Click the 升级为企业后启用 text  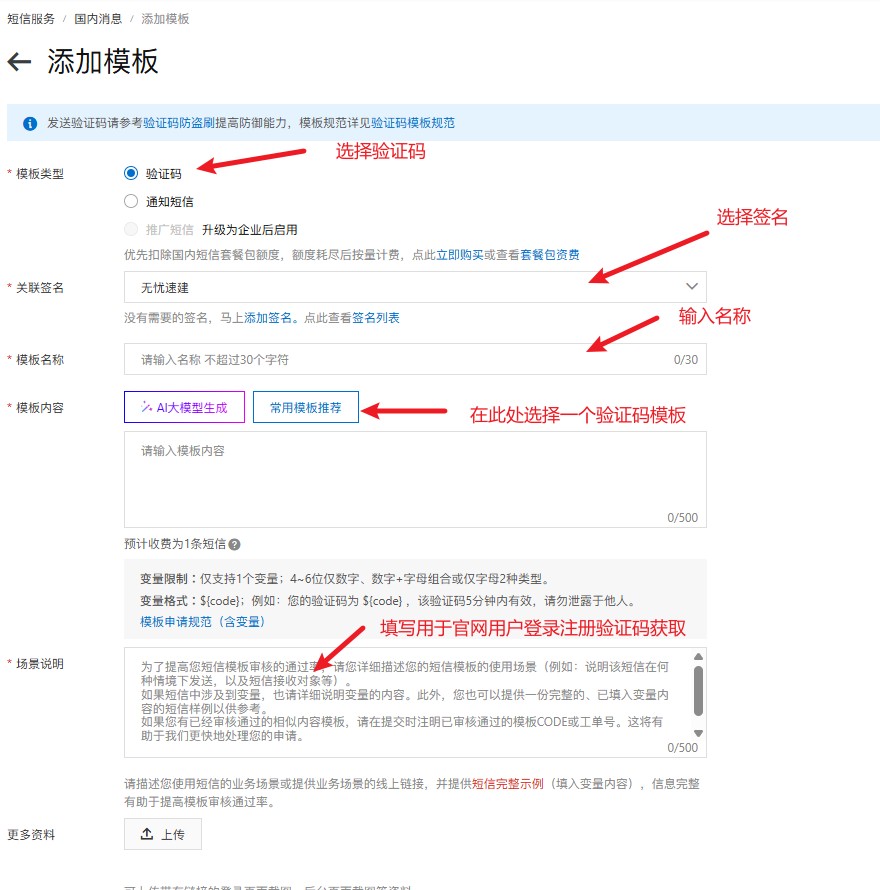(x=250, y=230)
